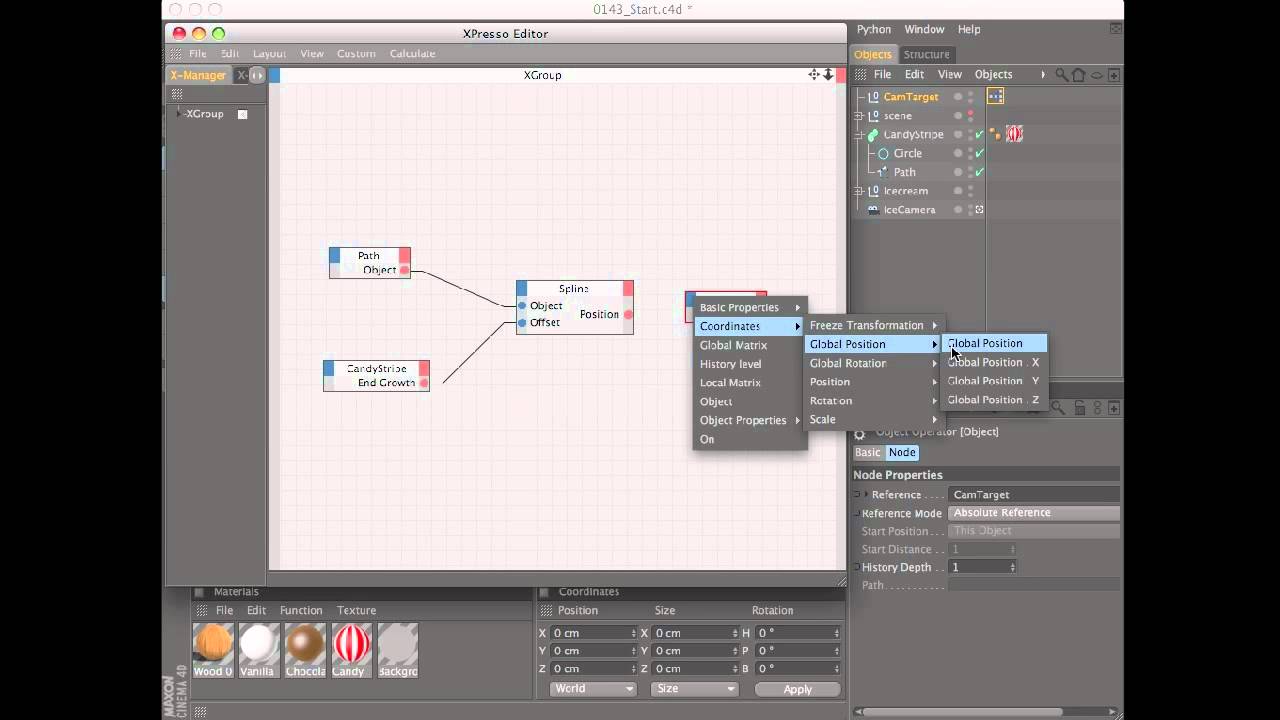Toggle CamTarget layer dot
This screenshot has width=1280, height=720.
coord(958,97)
